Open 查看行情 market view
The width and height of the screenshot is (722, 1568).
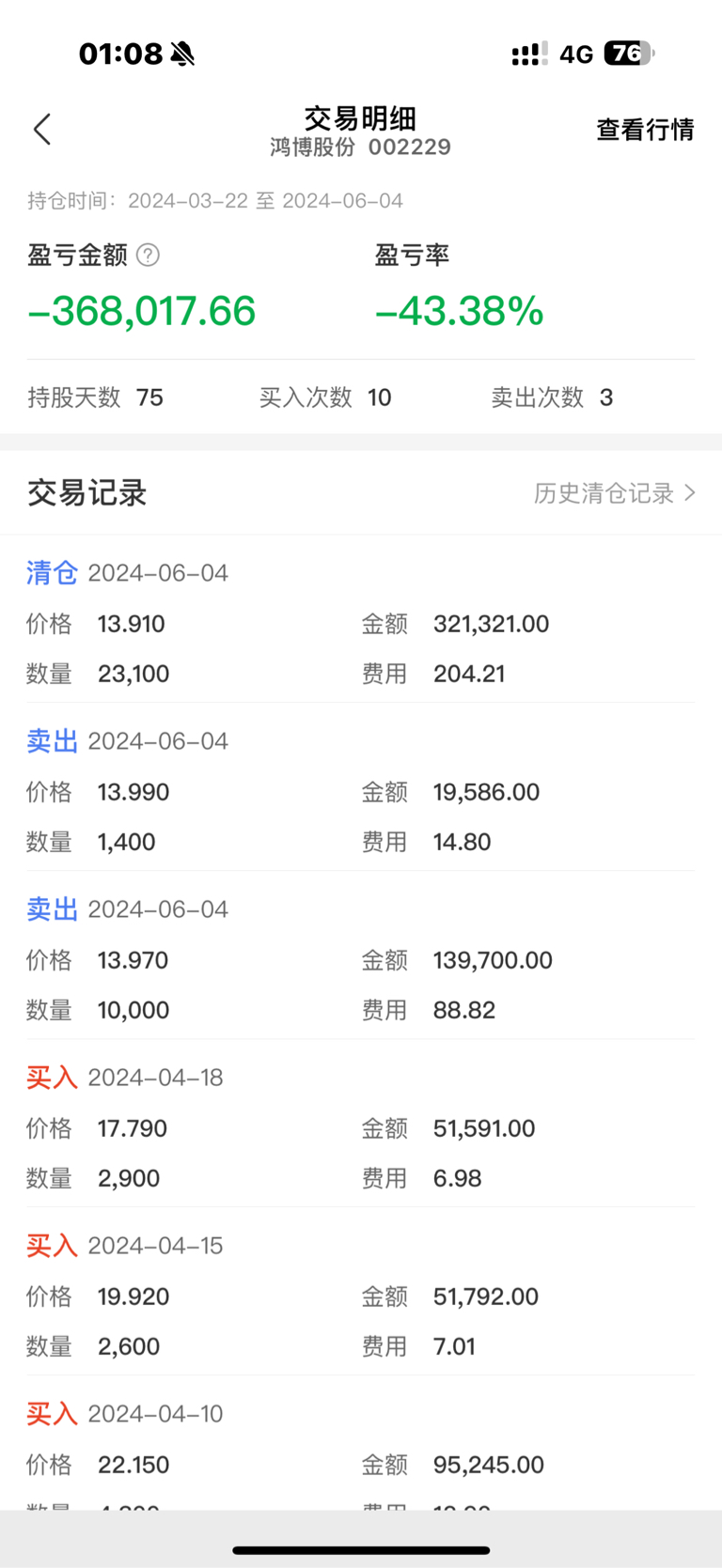645,130
